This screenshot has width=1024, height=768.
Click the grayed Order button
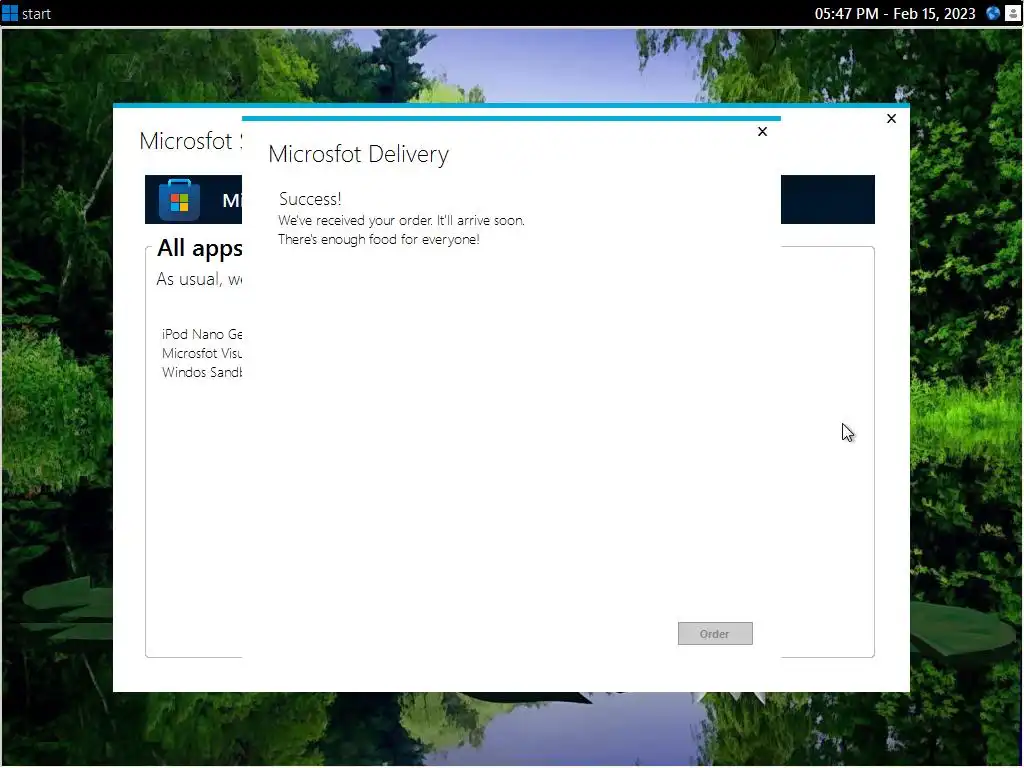click(x=715, y=633)
